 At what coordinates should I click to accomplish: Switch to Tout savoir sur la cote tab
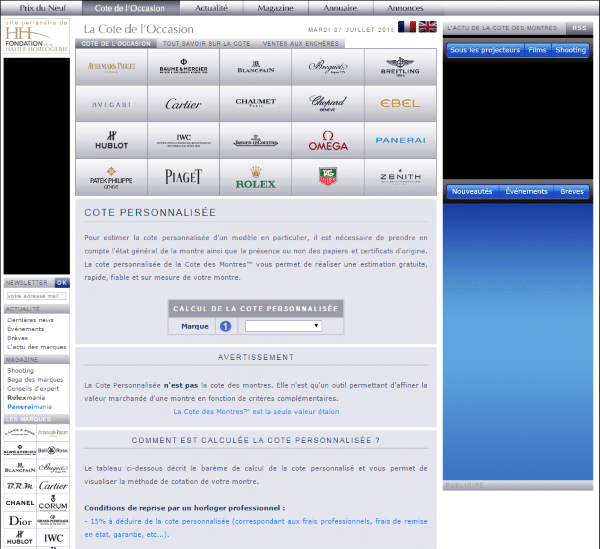[207, 44]
